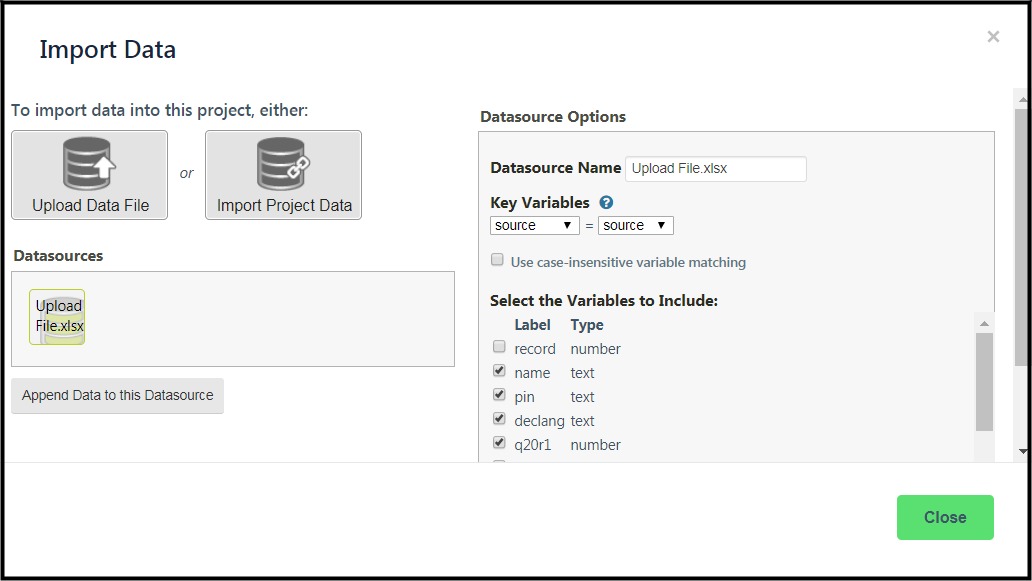Click the Upload Data File button
The image size is (1032, 581).
coord(90,175)
